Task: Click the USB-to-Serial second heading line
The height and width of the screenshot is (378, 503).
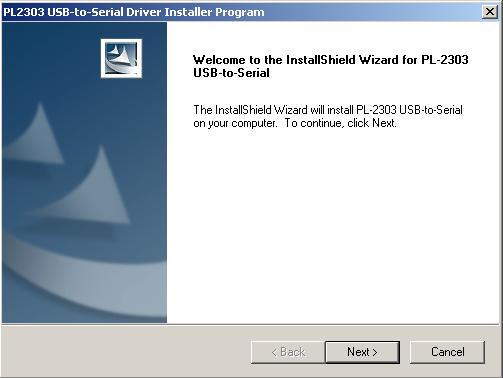Action: click(231, 73)
